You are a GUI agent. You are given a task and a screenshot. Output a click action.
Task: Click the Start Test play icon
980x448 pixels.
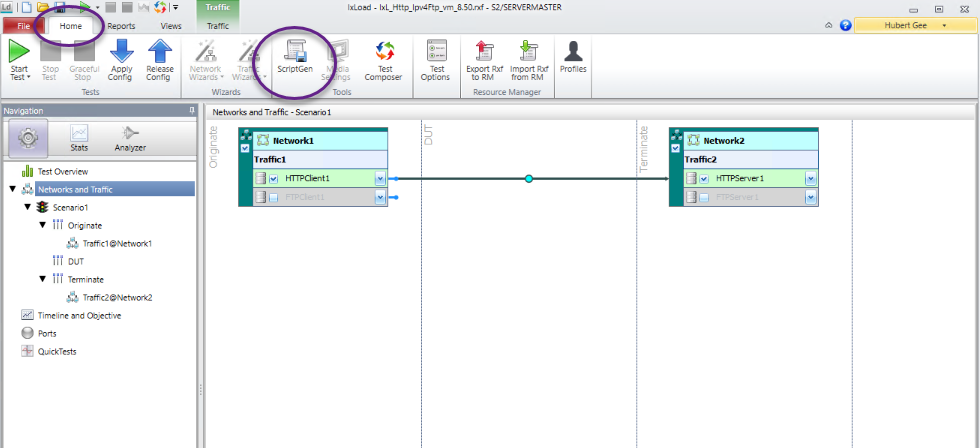click(19, 52)
